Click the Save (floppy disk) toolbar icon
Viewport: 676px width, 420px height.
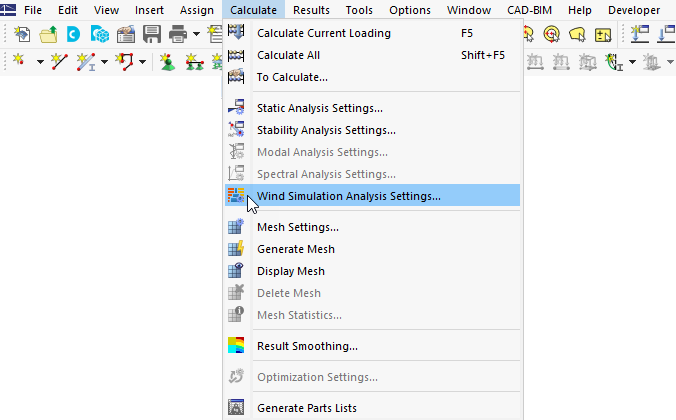tap(152, 34)
